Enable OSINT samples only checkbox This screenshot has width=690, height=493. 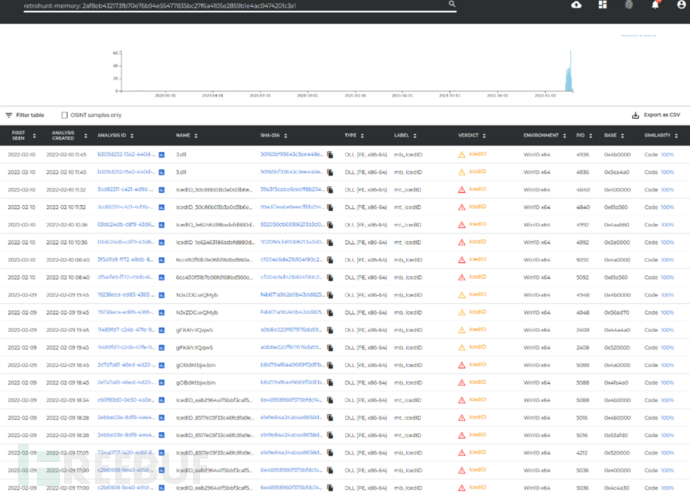(66, 115)
